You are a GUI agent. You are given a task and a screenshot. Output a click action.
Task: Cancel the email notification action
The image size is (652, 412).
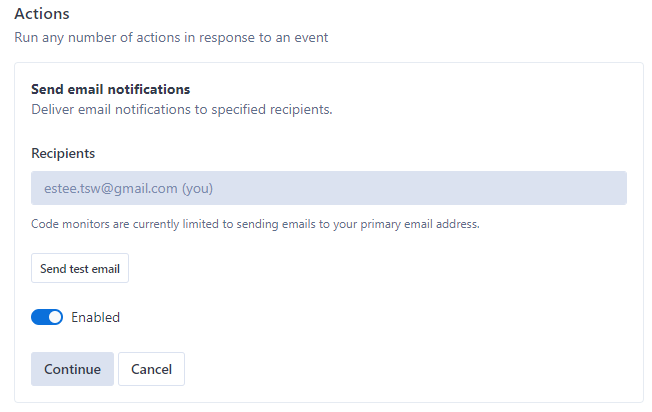pyautogui.click(x=151, y=369)
